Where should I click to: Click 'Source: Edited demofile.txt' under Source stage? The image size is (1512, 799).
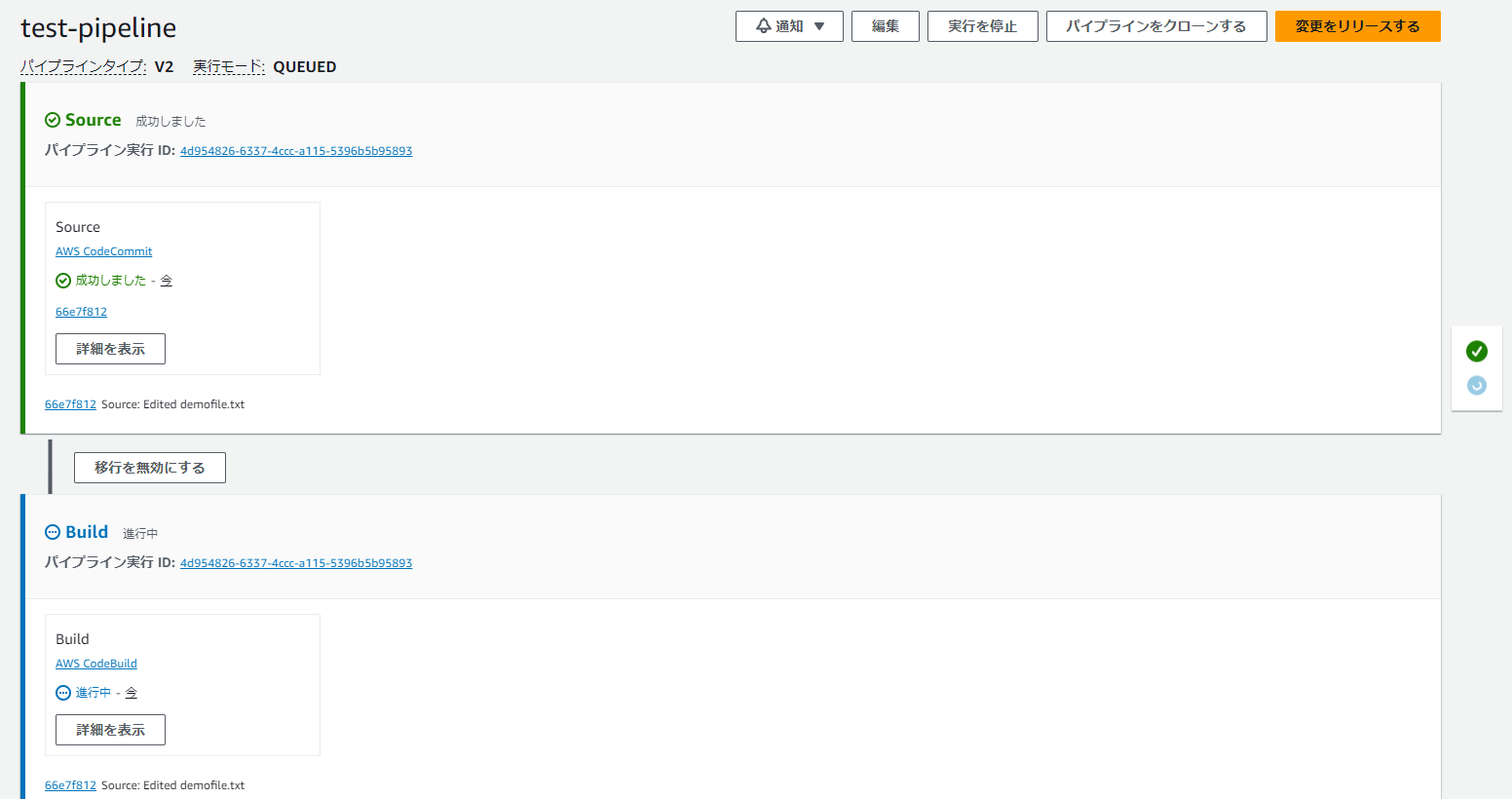[173, 404]
